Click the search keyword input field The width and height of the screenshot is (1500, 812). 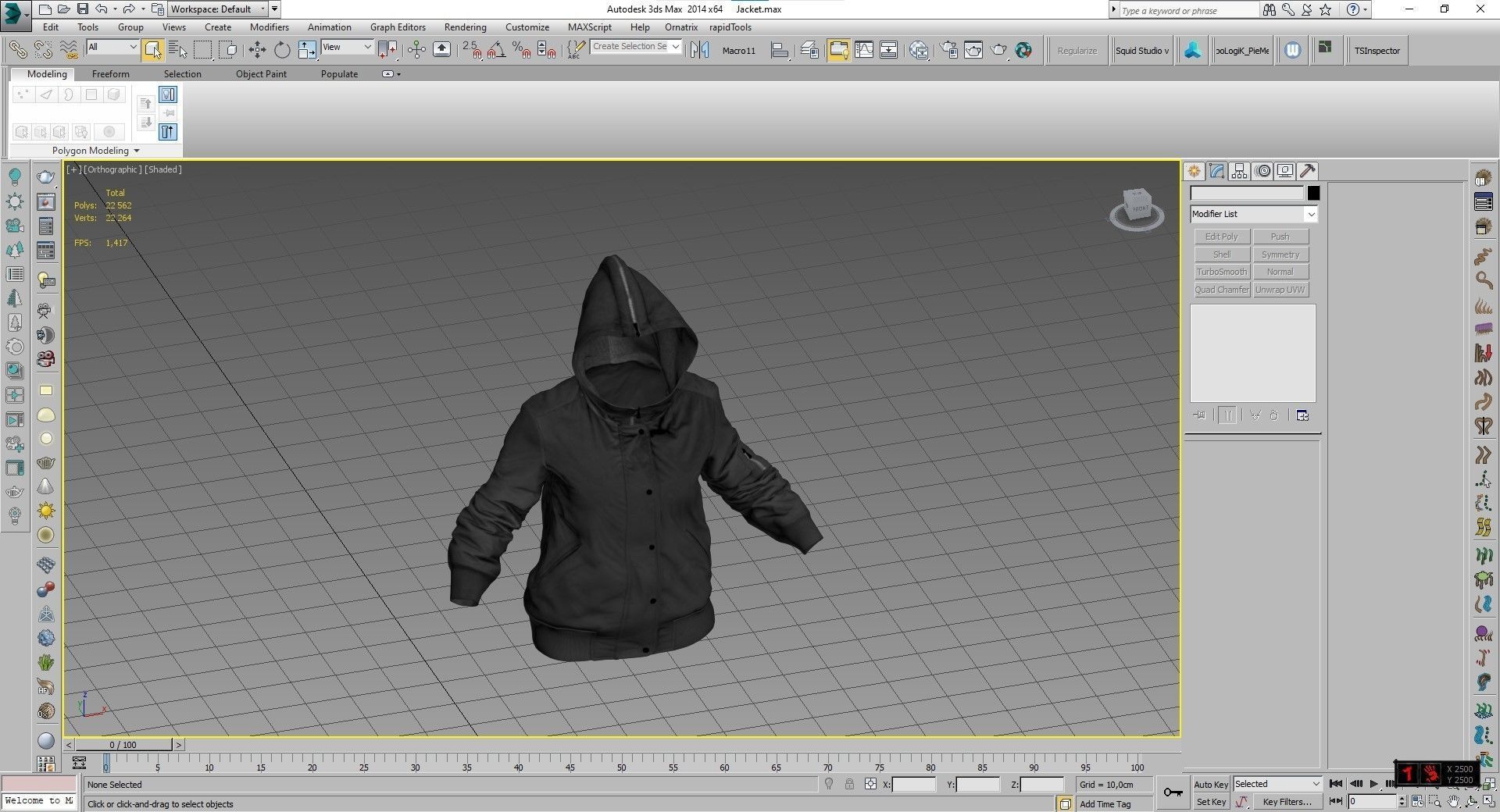point(1188,10)
